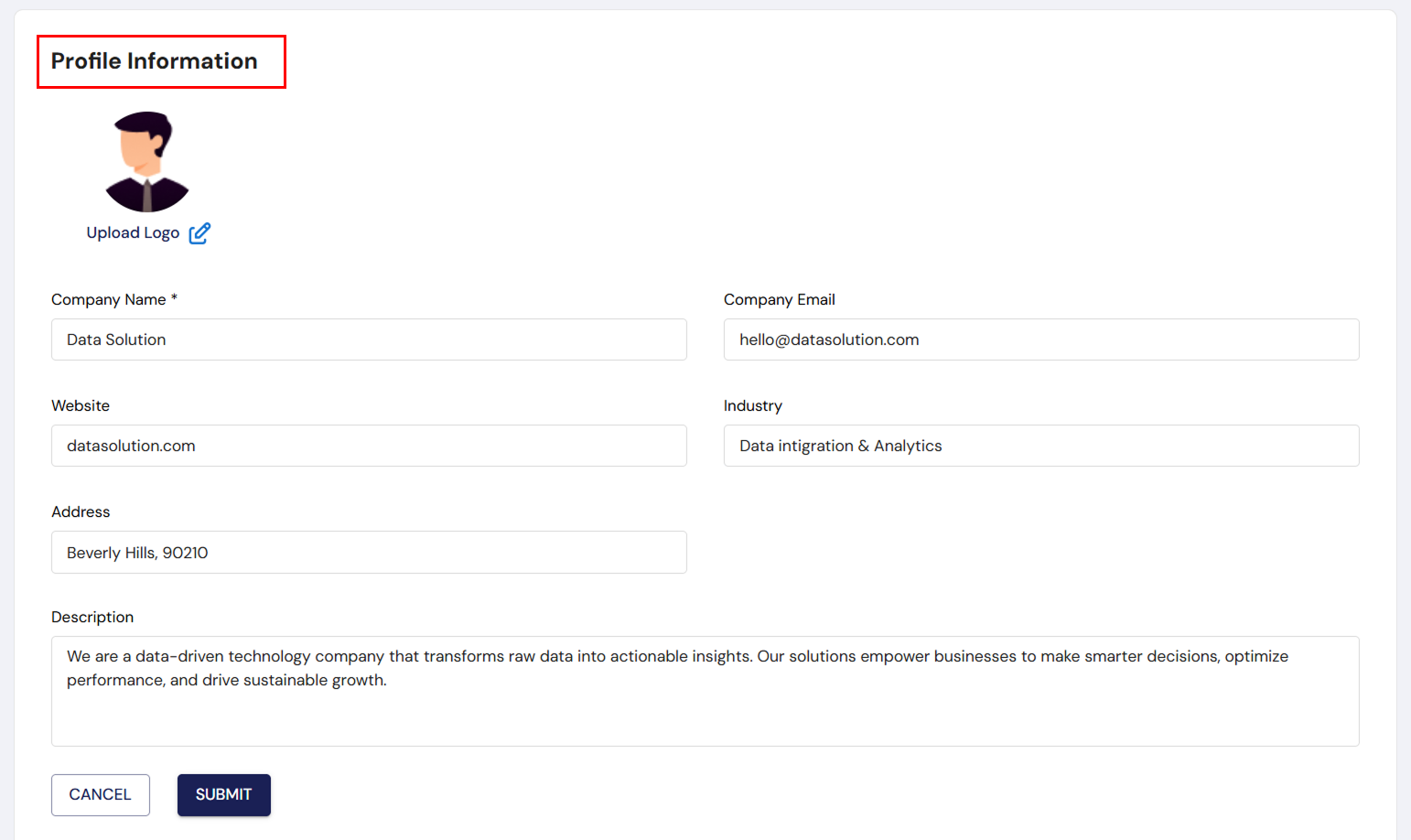Click the required asterisk next to Company Name
Viewport: 1411px width, 840px height.
[174, 298]
